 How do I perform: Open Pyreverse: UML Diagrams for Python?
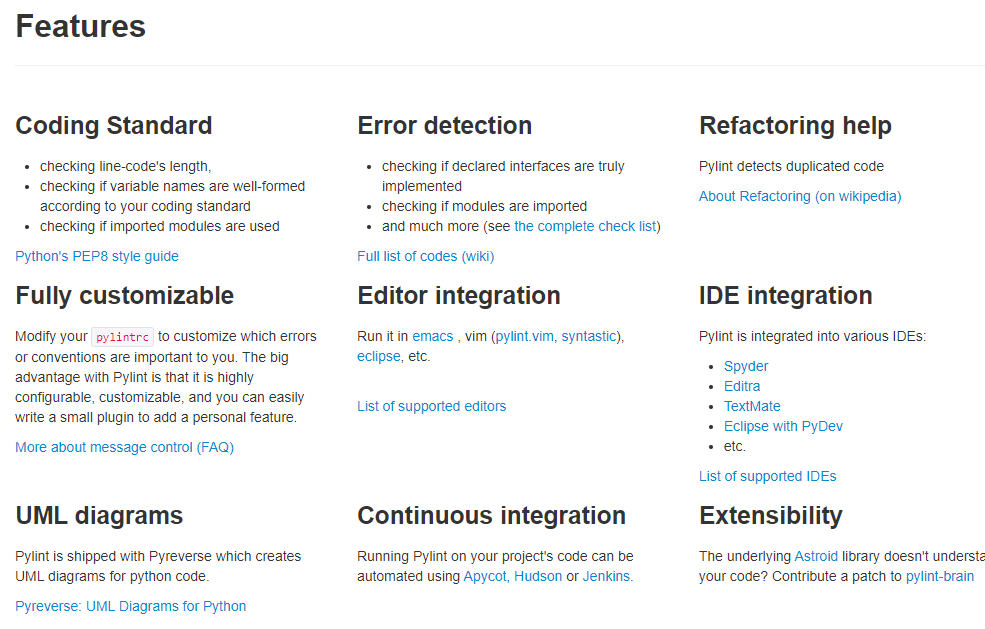pos(131,606)
